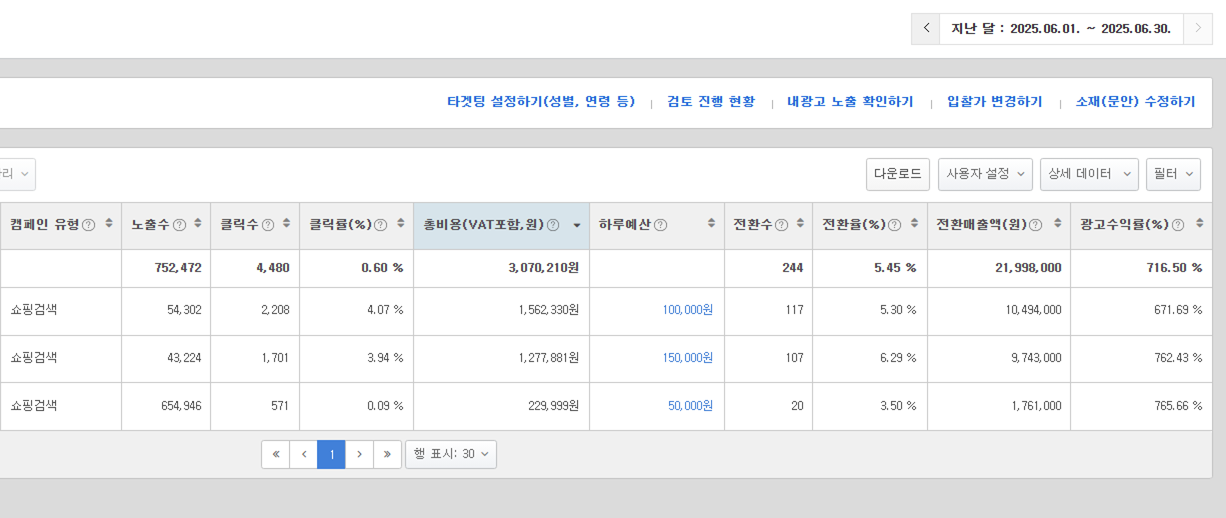Jump to last page of results
The width and height of the screenshot is (1226, 518).
387,454
